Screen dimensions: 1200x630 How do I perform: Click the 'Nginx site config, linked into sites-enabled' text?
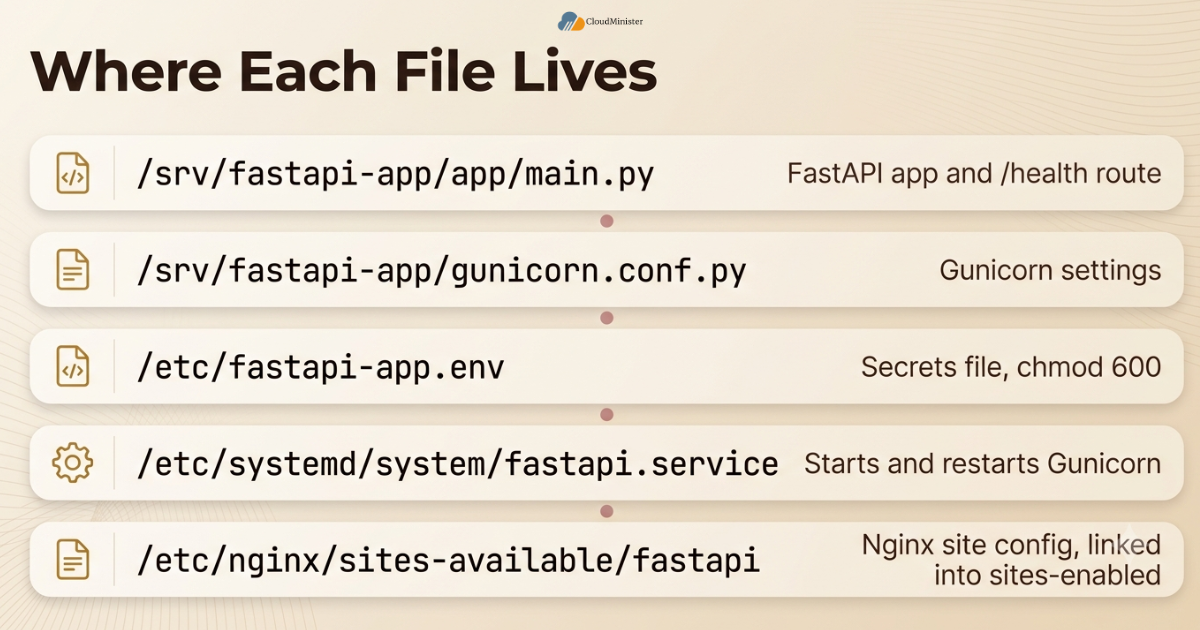click(x=1011, y=560)
